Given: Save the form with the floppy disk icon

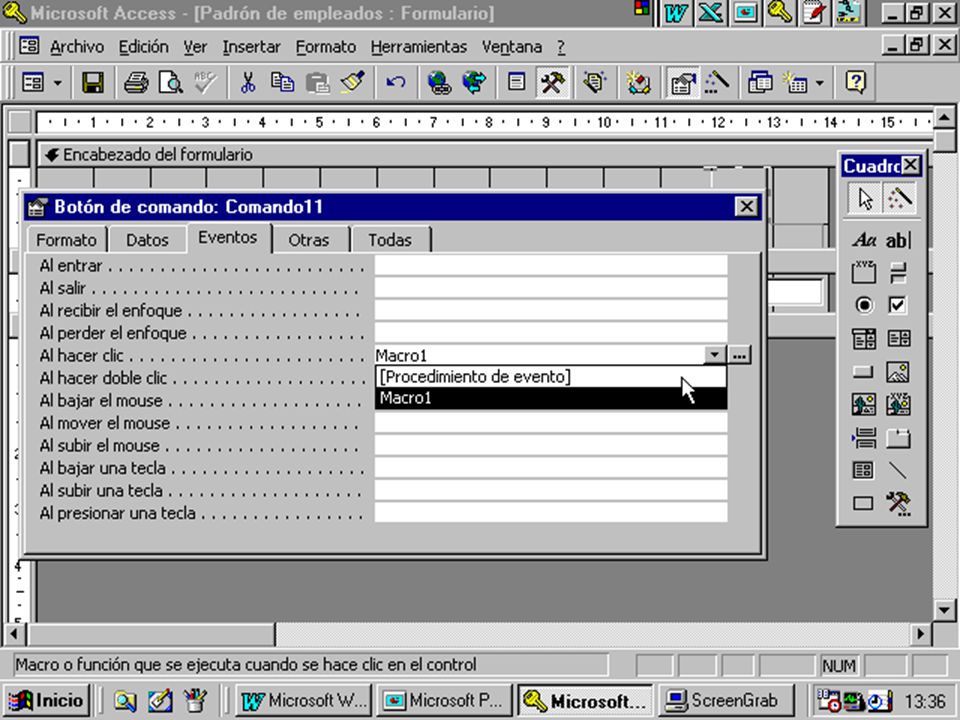Looking at the screenshot, I should pos(92,83).
